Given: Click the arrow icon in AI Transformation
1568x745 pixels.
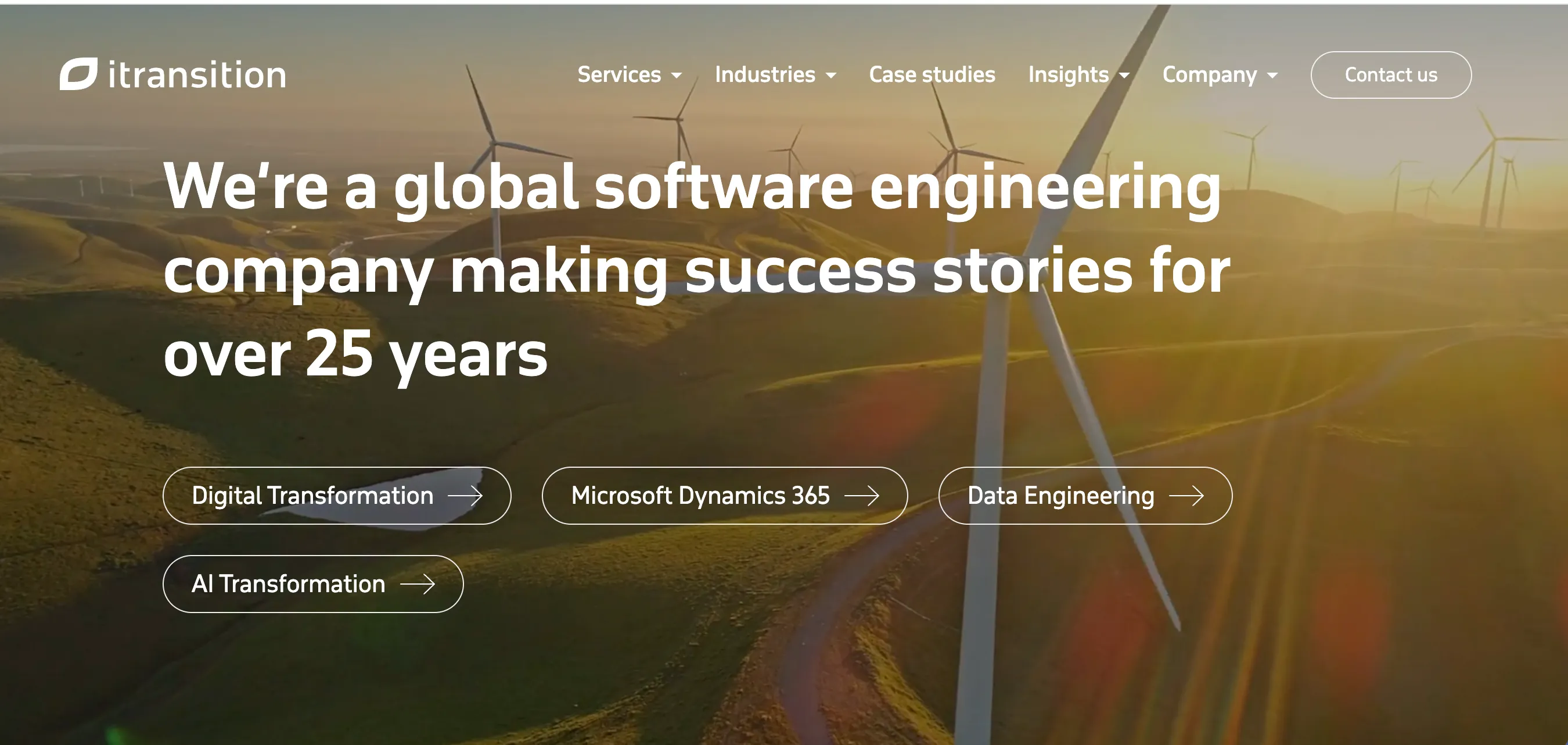Looking at the screenshot, I should pos(418,584).
